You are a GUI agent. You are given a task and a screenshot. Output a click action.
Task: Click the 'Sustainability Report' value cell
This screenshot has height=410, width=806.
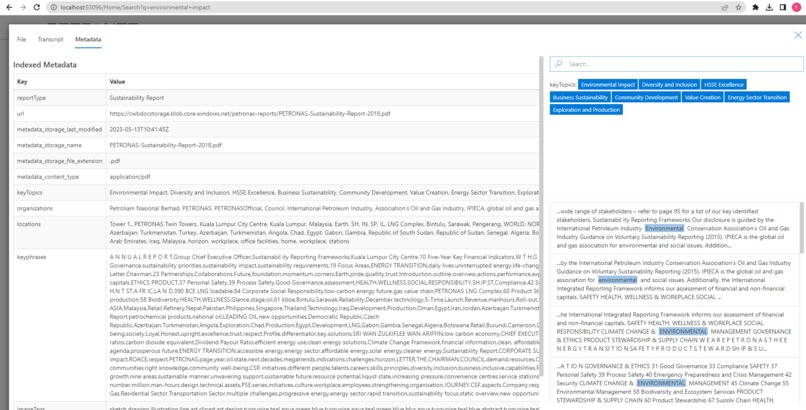pyautogui.click(x=322, y=98)
